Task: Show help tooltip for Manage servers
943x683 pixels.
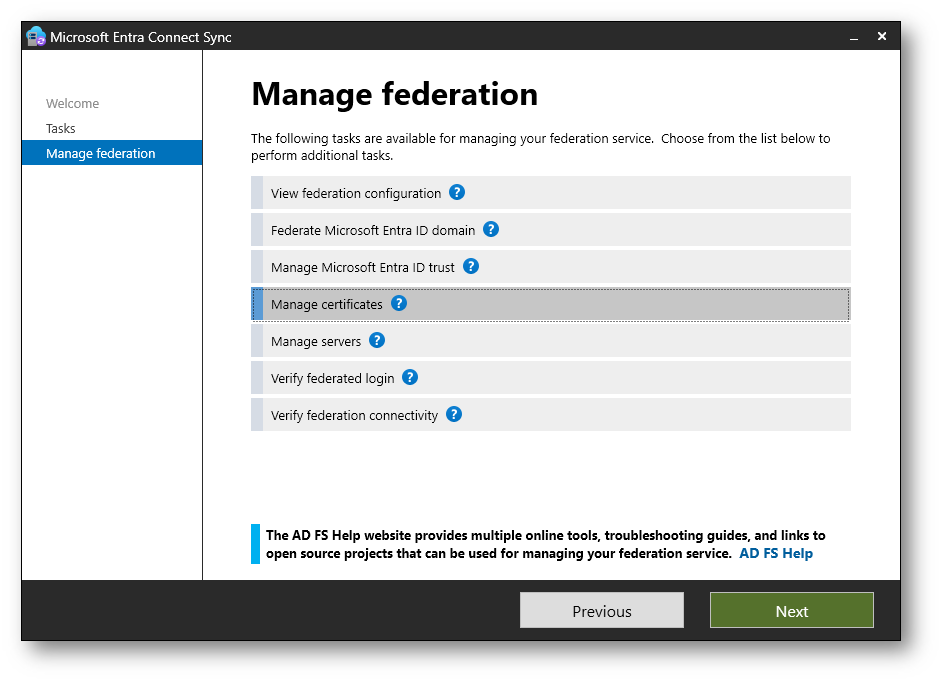Action: tap(377, 340)
